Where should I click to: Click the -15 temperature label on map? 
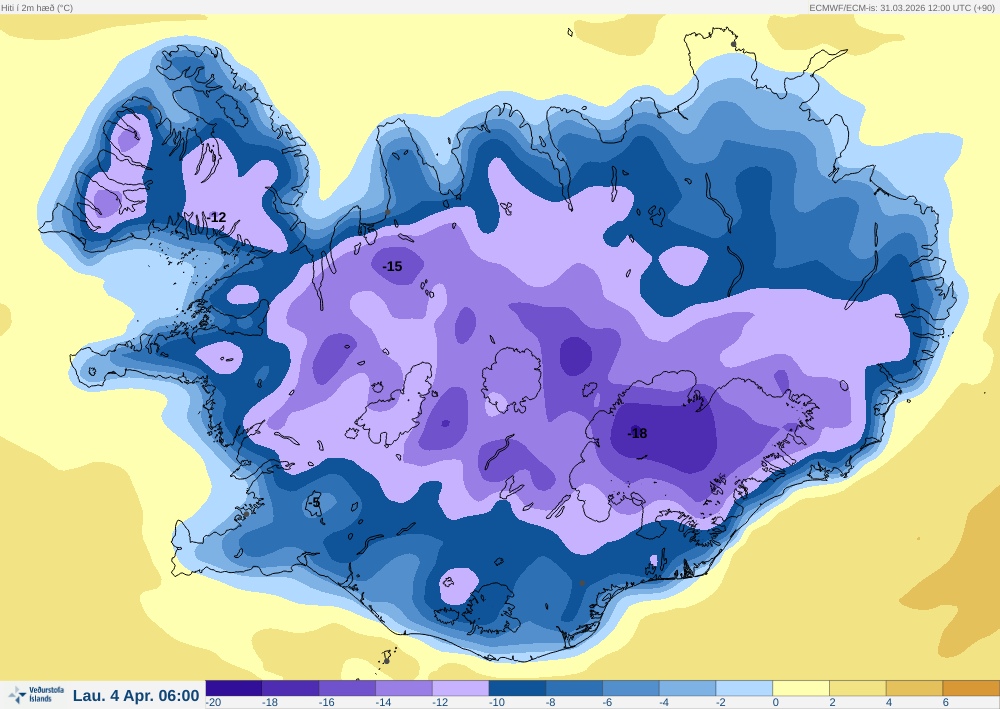click(x=392, y=267)
